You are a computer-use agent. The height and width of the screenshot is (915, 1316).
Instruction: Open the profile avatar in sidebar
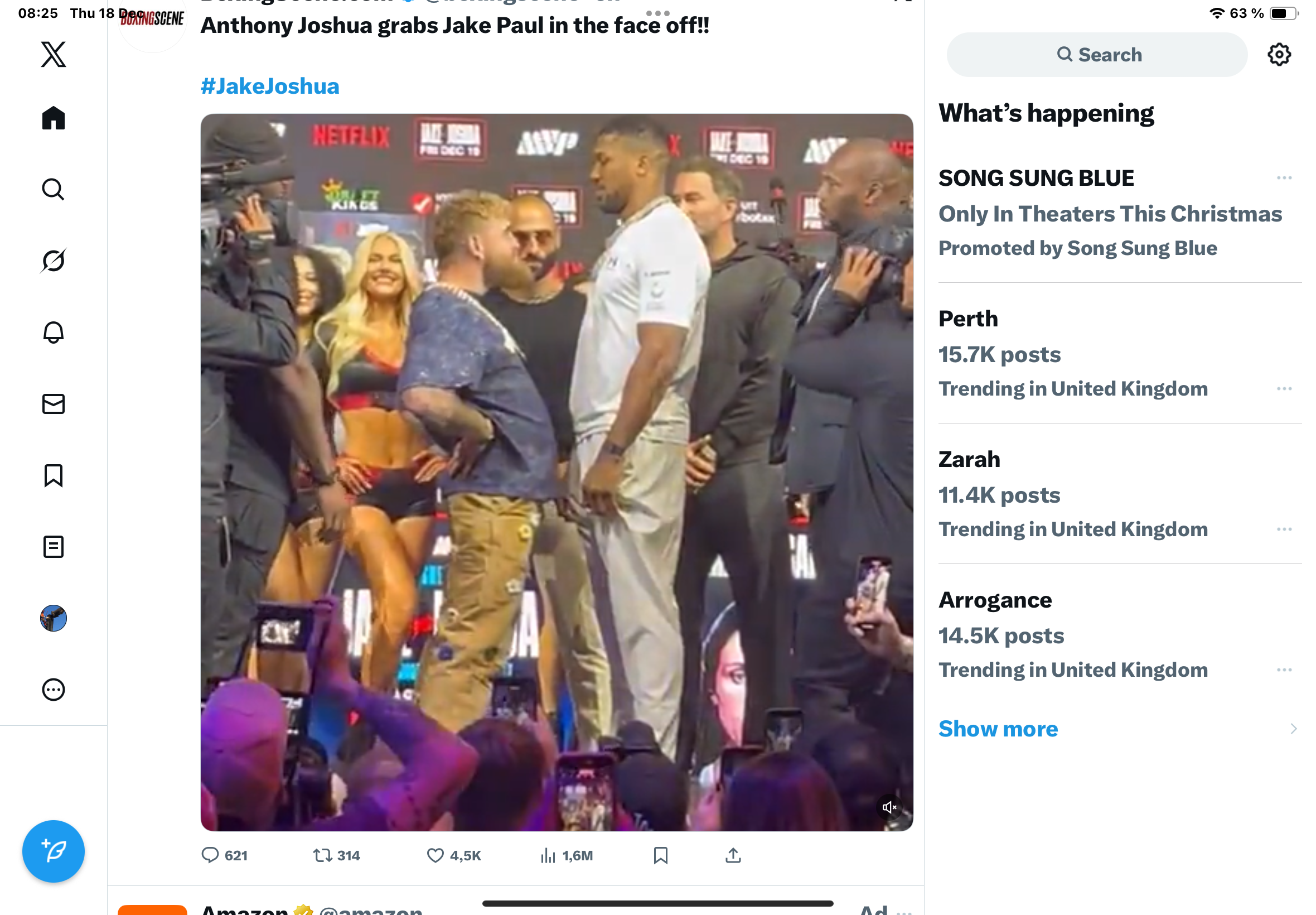tap(54, 618)
